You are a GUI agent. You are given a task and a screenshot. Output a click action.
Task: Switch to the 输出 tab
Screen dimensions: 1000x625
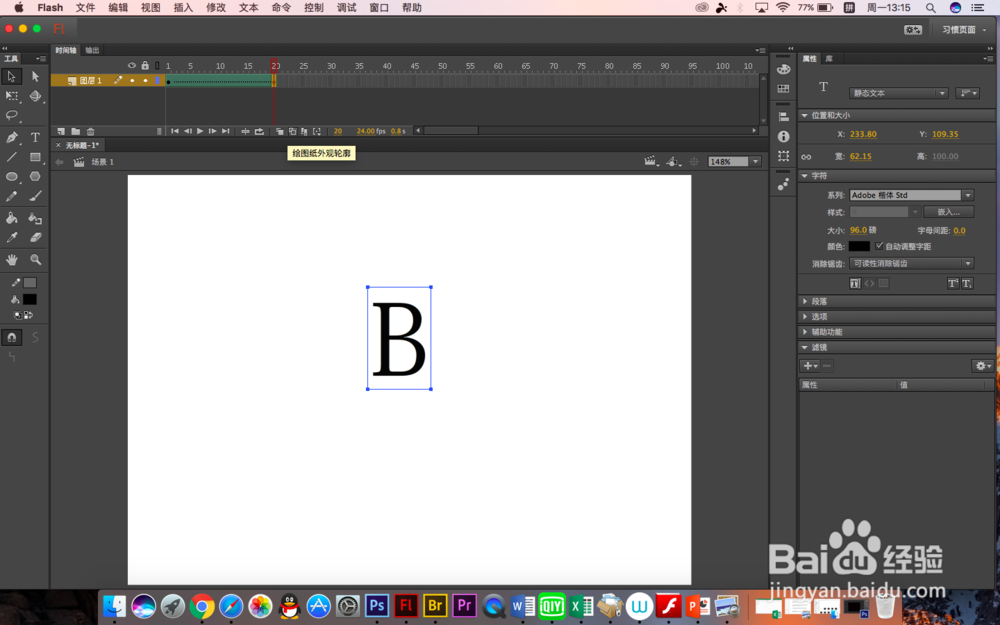click(92, 50)
